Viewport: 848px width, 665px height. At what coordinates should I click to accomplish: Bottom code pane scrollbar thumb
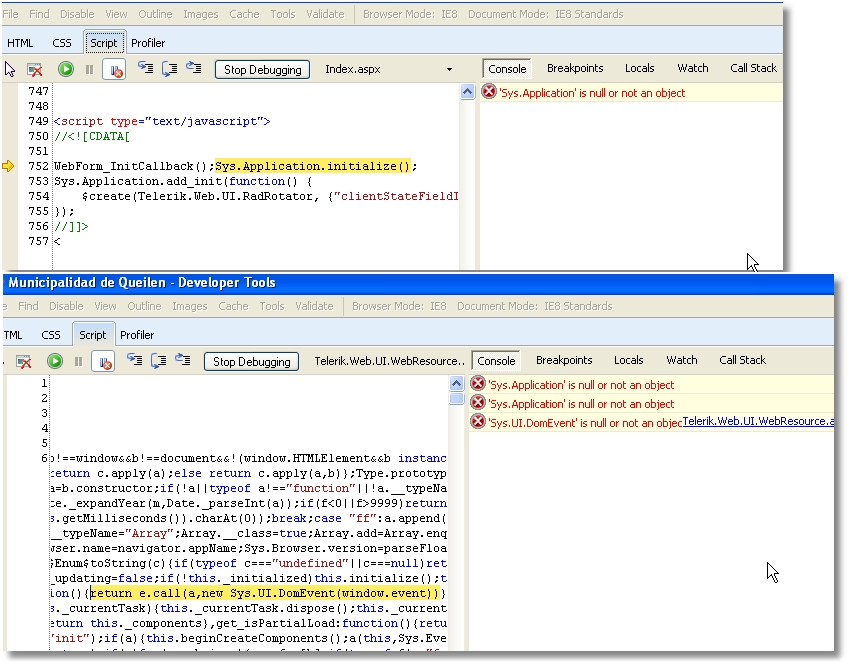[456, 398]
